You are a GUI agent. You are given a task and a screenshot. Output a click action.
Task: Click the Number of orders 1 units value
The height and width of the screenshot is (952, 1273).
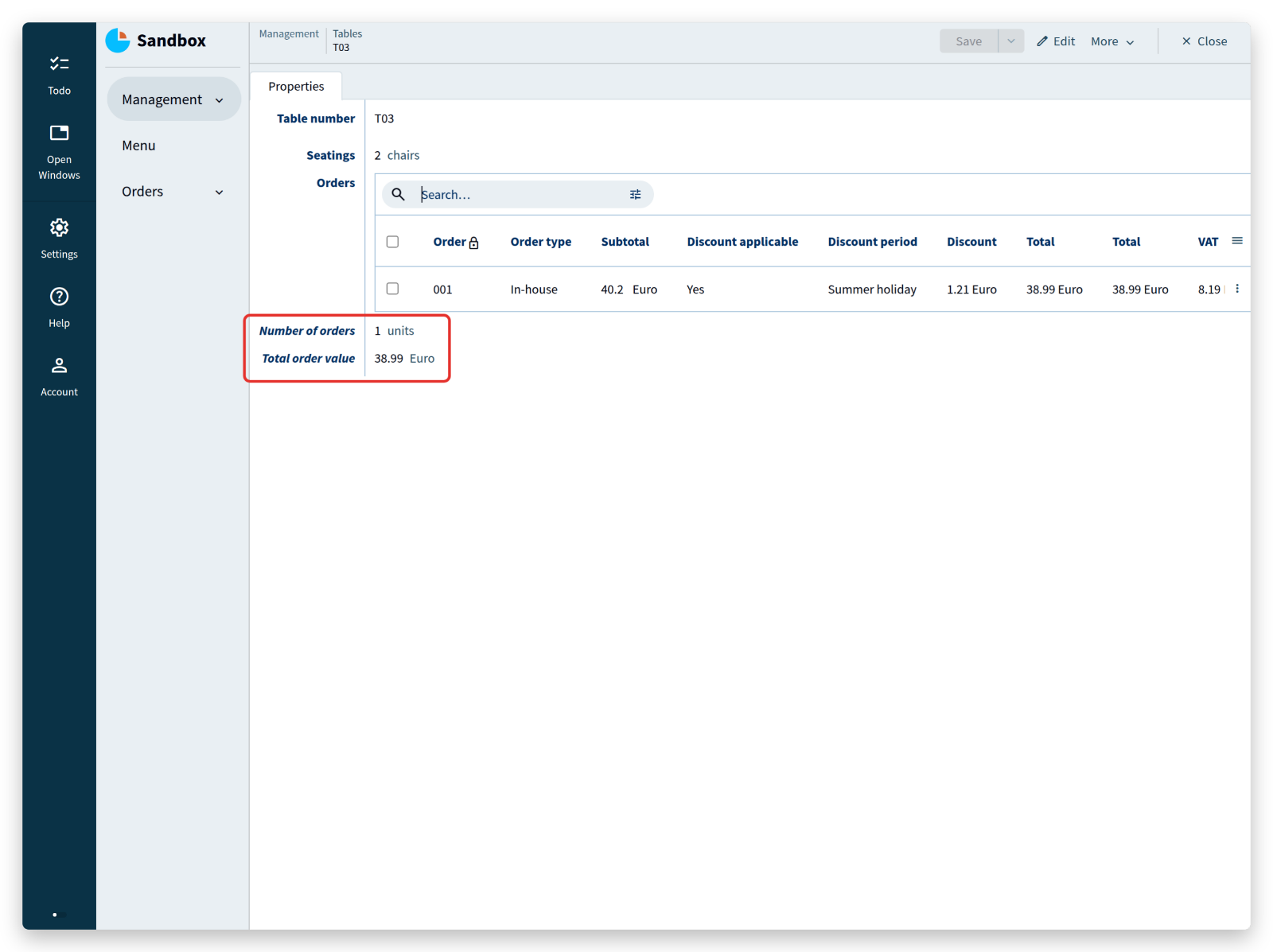394,331
